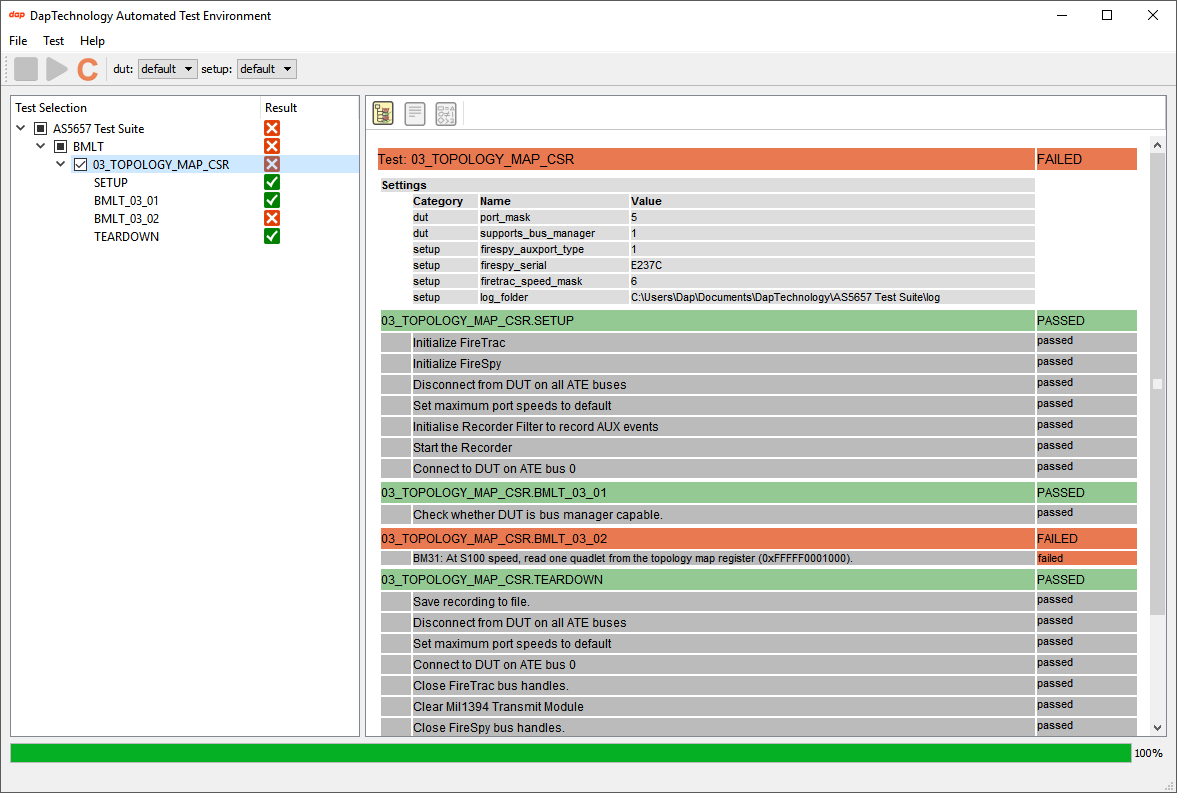
Task: Toggle the BMLT checkbox
Action: [61, 146]
